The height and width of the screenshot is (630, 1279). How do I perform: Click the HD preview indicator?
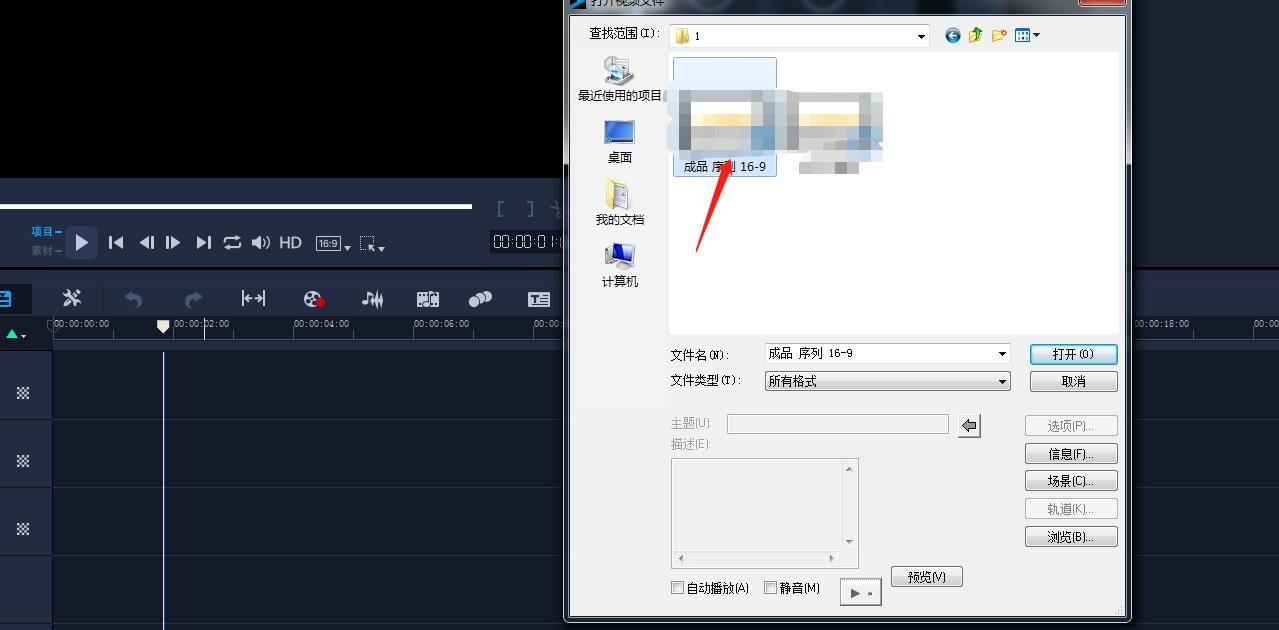pyautogui.click(x=289, y=242)
